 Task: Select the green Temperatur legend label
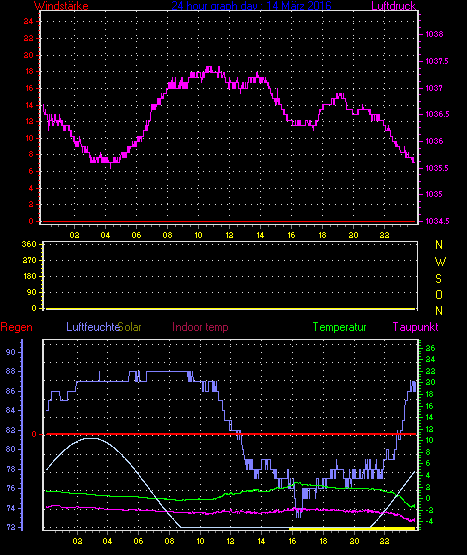[339, 327]
